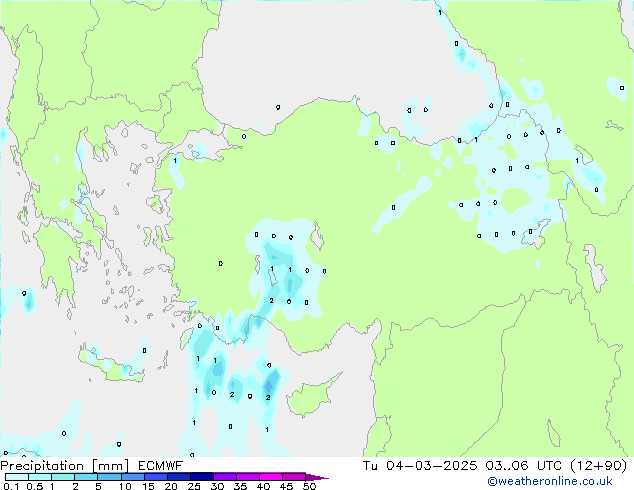Click the 20–25 mm dark blue swatch

pyautogui.click(x=179, y=477)
